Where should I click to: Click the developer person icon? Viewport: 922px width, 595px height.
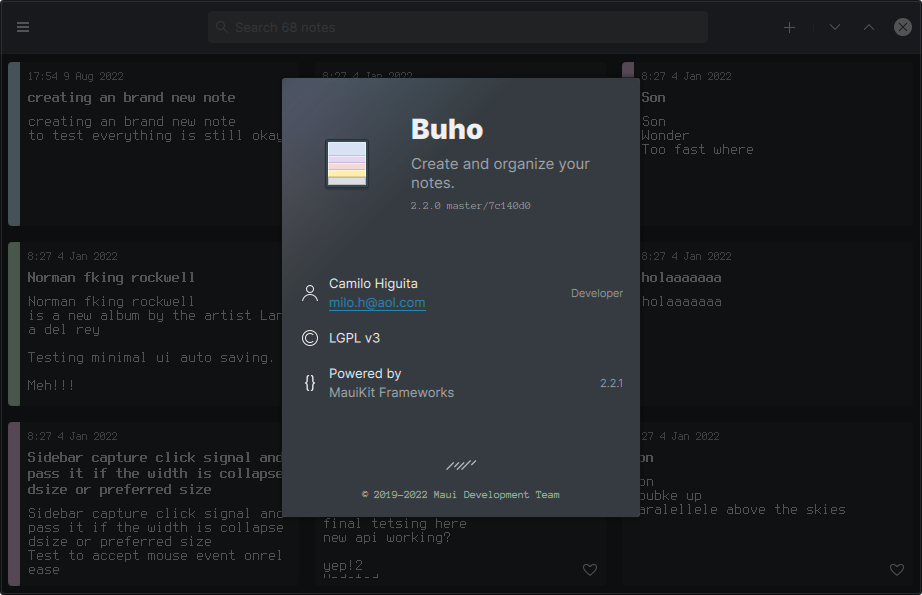pos(310,293)
